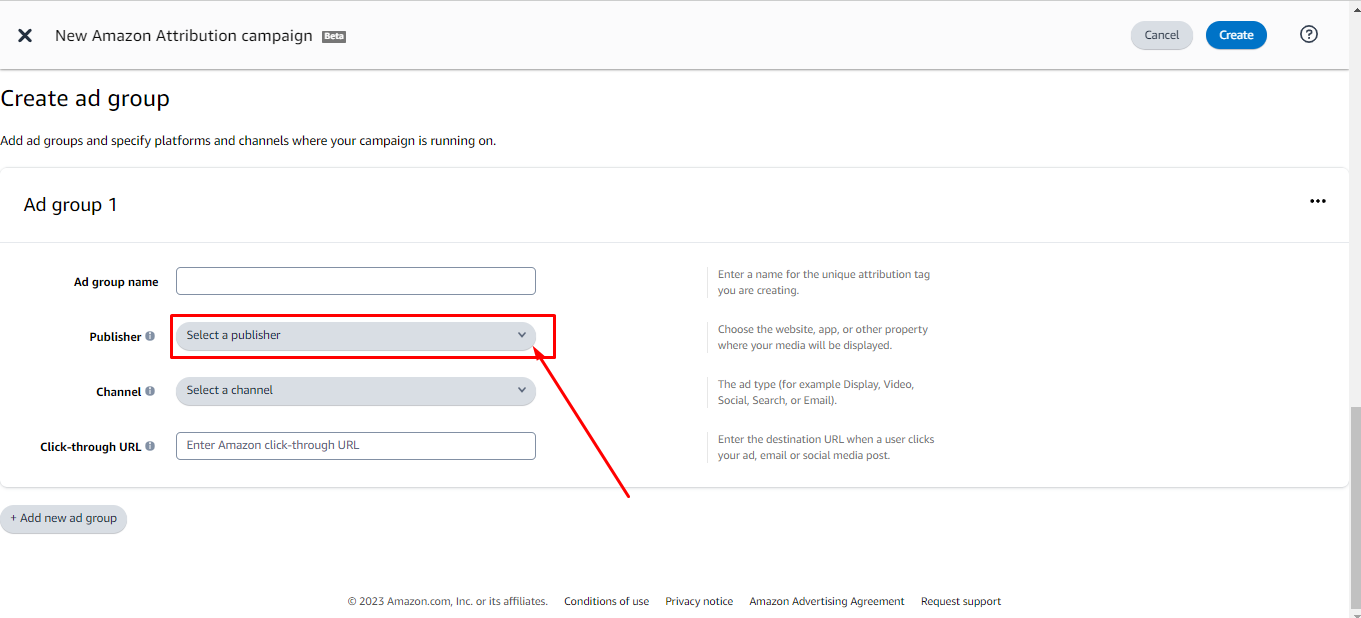This screenshot has height=618, width=1361.
Task: Click the Cancel button
Action: tap(1162, 35)
